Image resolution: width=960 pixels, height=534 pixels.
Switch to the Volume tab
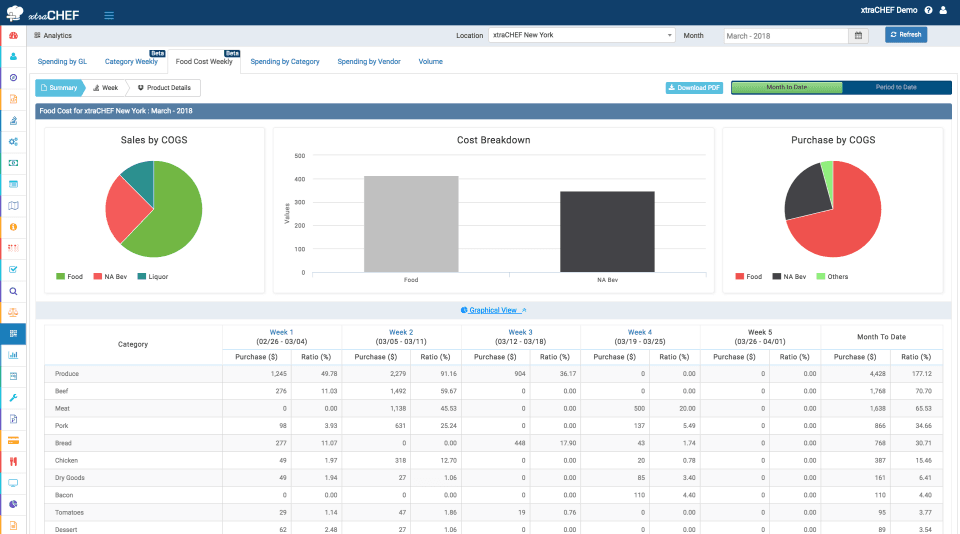point(430,61)
